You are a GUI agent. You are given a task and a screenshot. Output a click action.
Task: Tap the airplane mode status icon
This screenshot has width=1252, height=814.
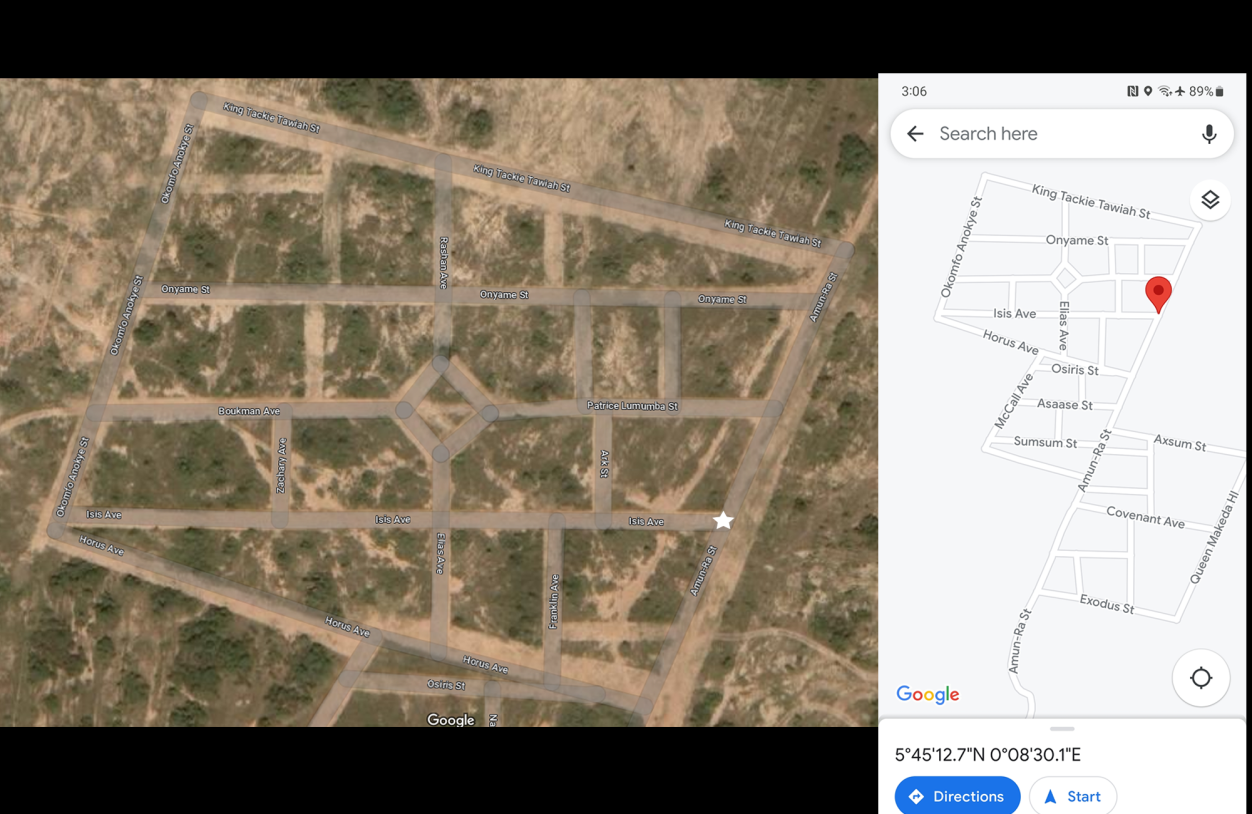point(1180,91)
